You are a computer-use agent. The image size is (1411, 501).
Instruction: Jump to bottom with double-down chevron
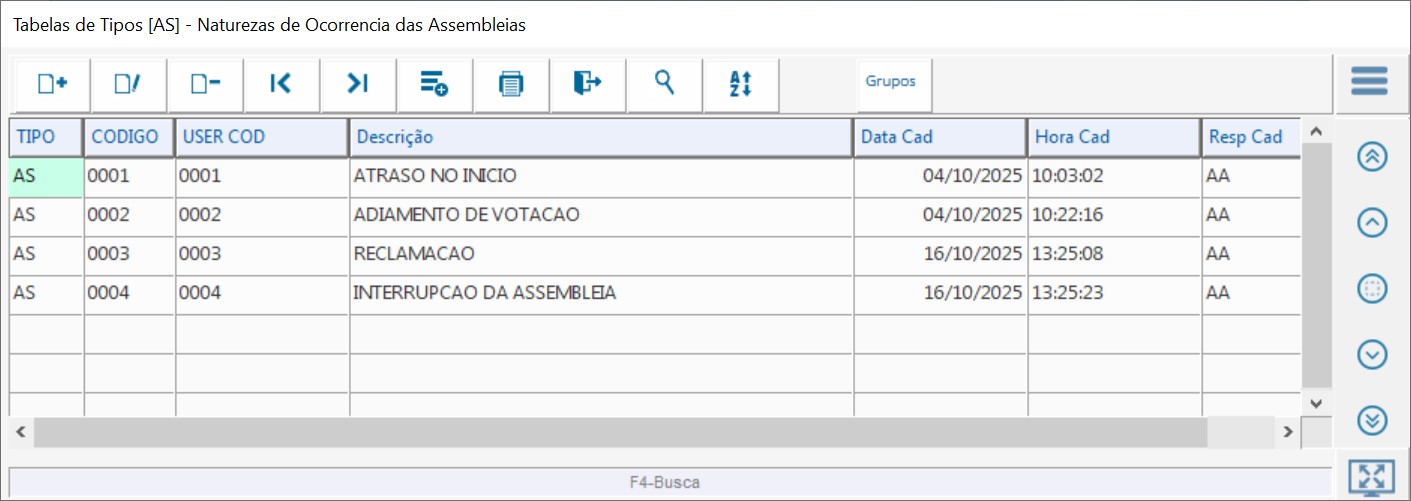point(1372,420)
